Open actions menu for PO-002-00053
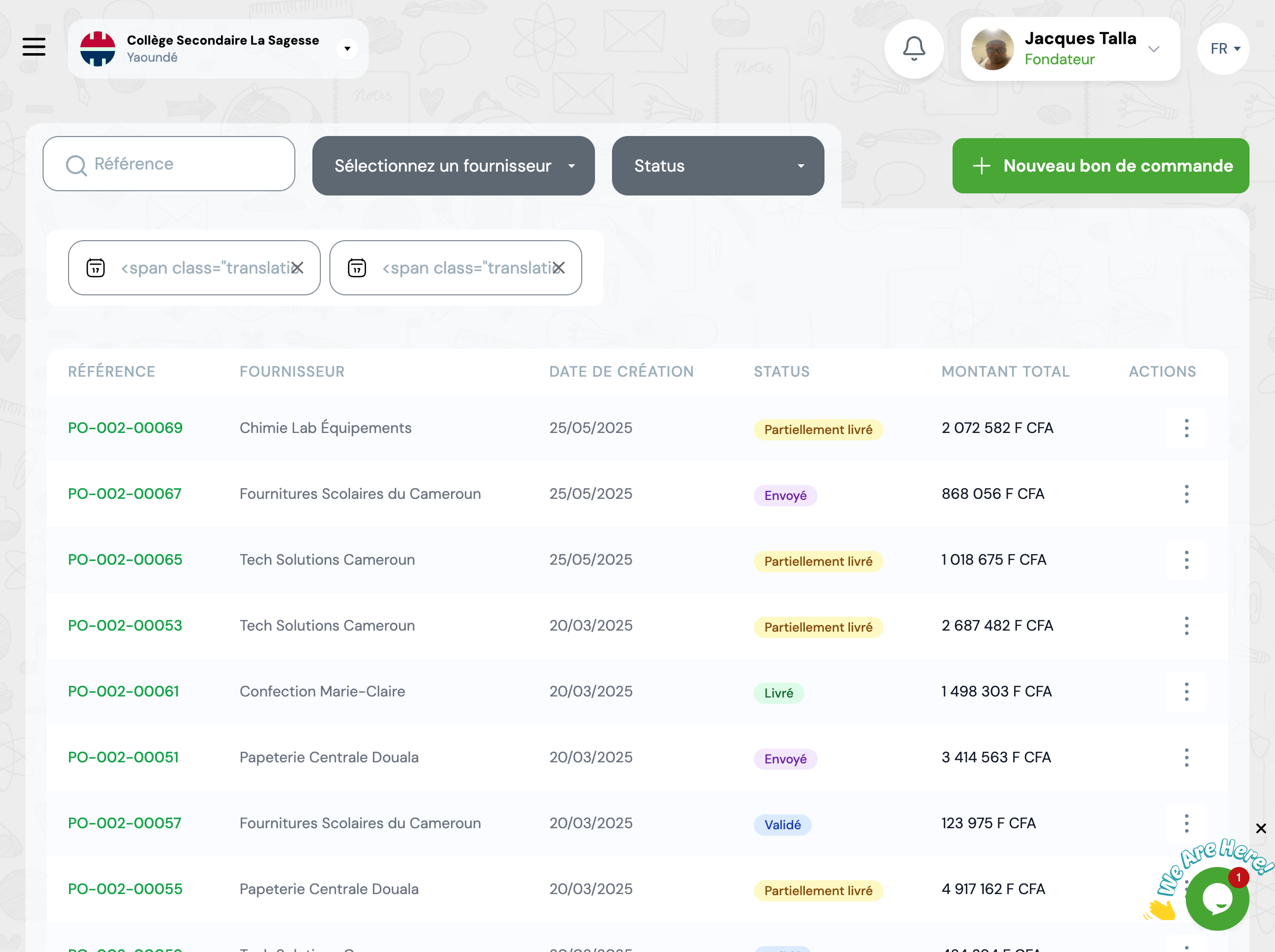The width and height of the screenshot is (1275, 952). [1186, 626]
